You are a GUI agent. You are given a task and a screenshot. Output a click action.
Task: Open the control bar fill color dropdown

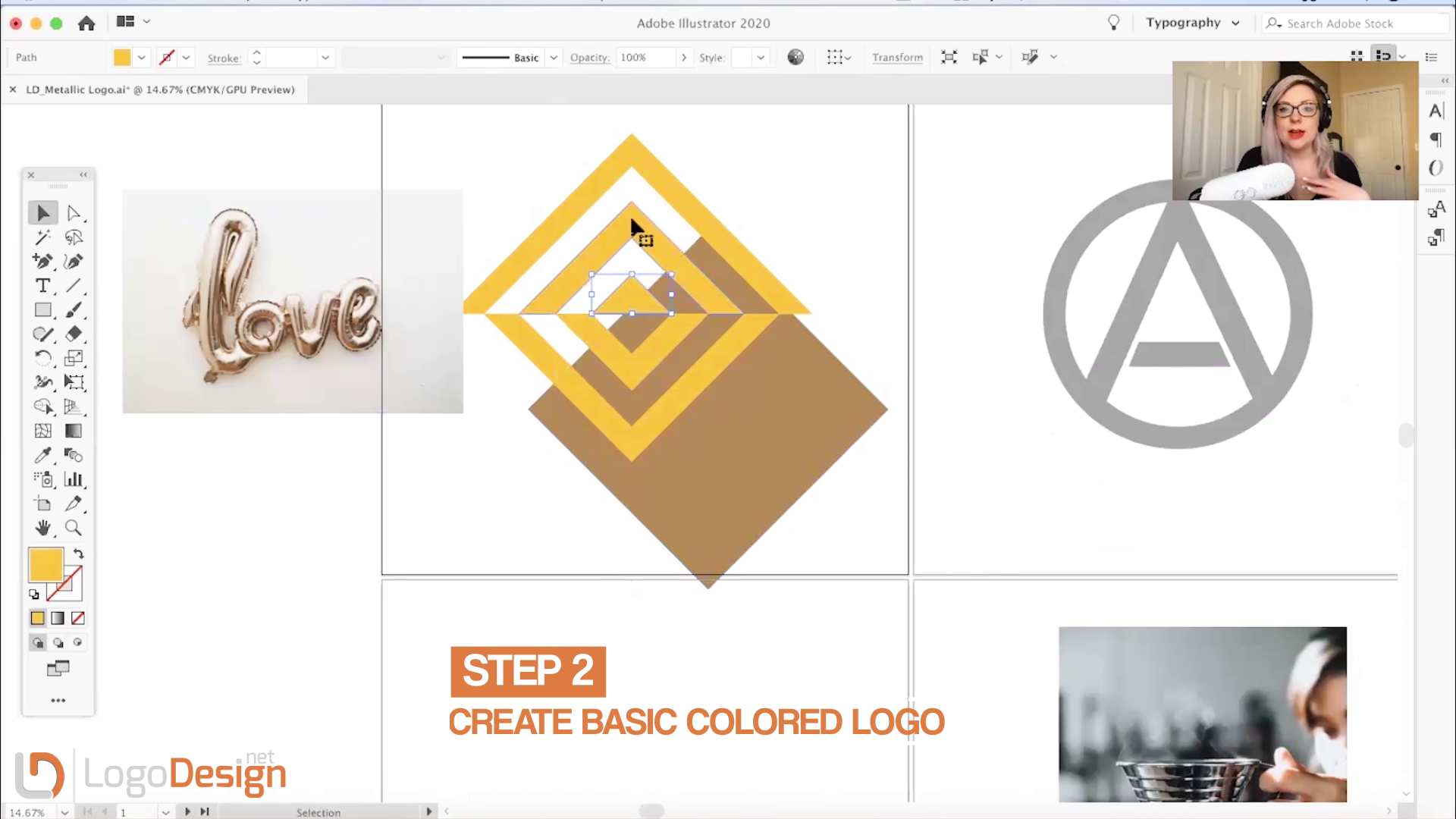(141, 58)
